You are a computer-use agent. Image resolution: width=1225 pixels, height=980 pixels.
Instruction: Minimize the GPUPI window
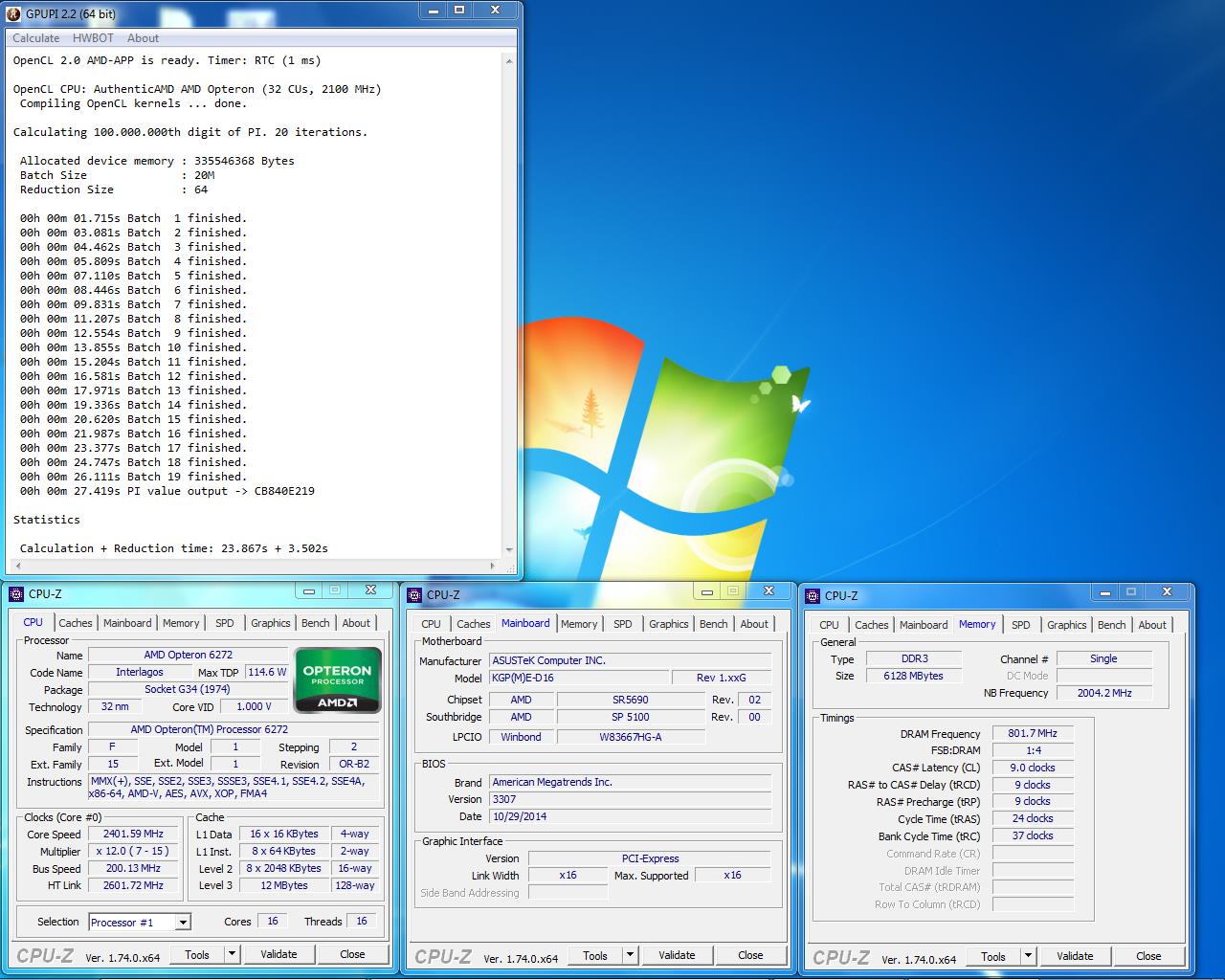433,10
